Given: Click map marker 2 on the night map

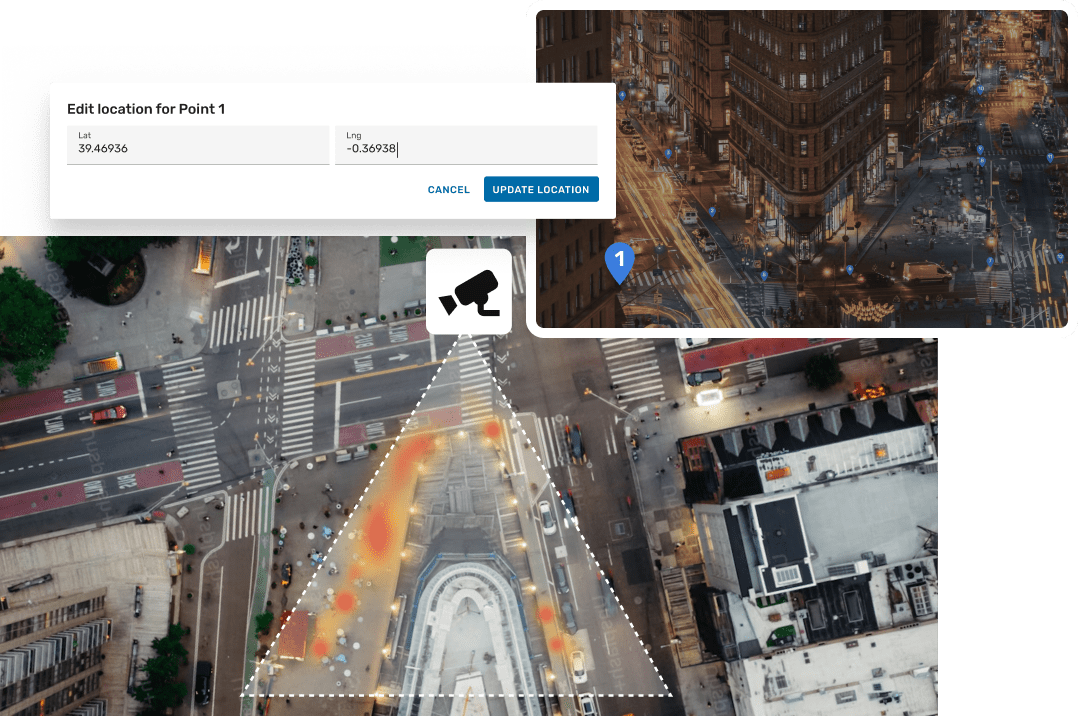Looking at the screenshot, I should 712,210.
